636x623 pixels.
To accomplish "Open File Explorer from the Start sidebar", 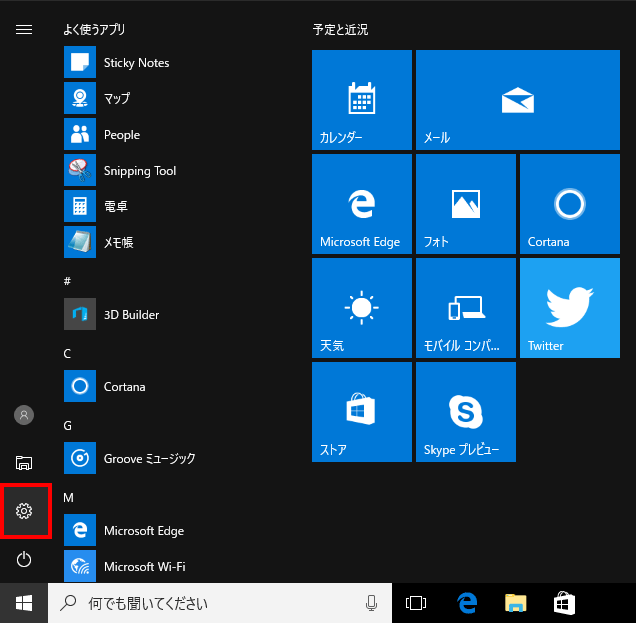I will pyautogui.click(x=25, y=462).
